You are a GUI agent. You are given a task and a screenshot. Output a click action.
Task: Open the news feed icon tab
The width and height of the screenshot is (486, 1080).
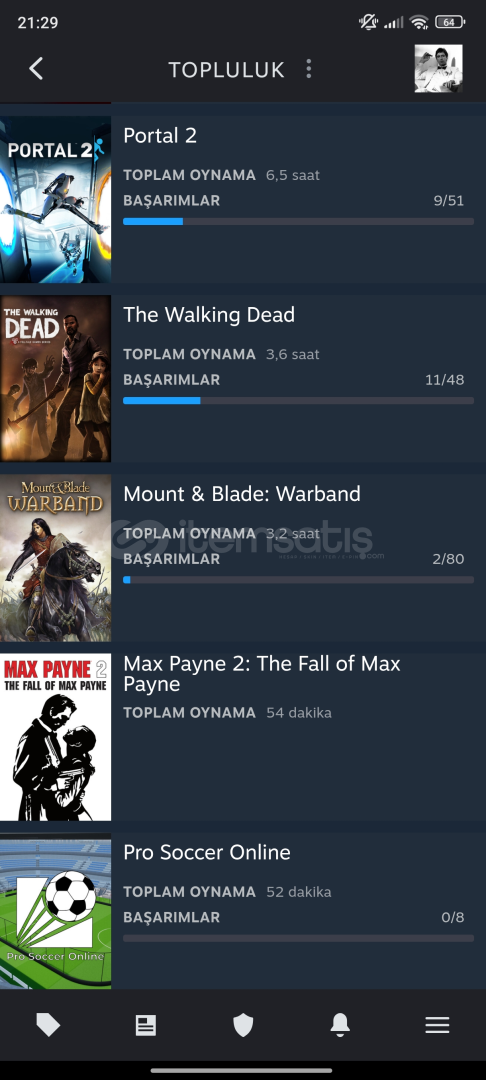[146, 1025]
